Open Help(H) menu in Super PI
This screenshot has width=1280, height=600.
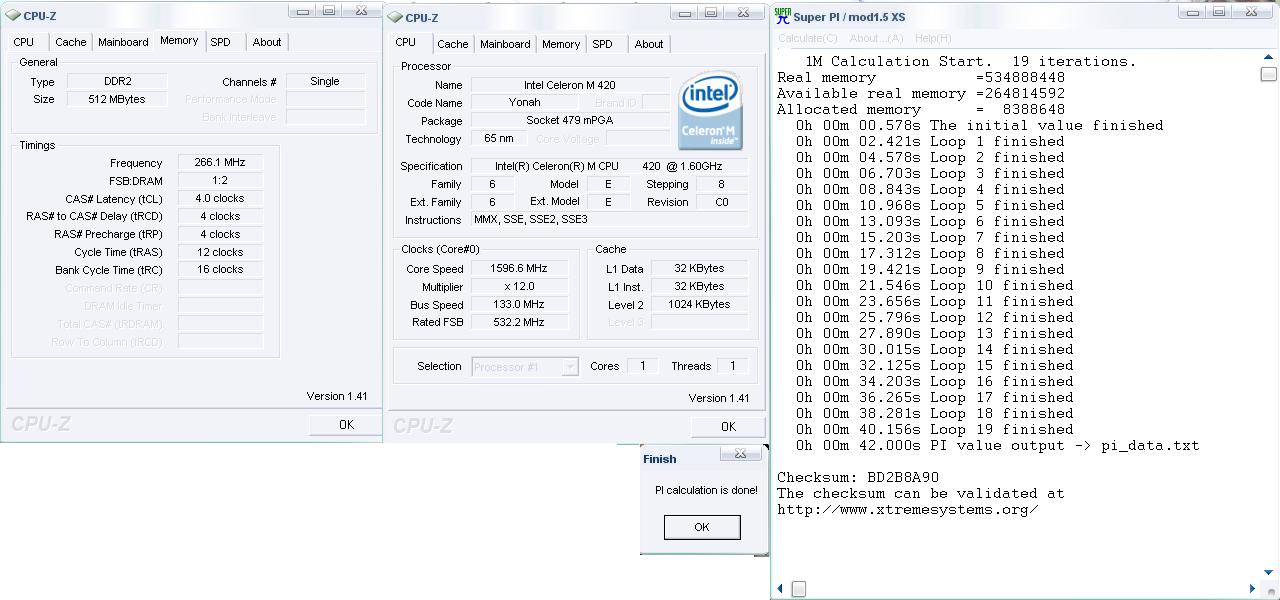[x=933, y=38]
